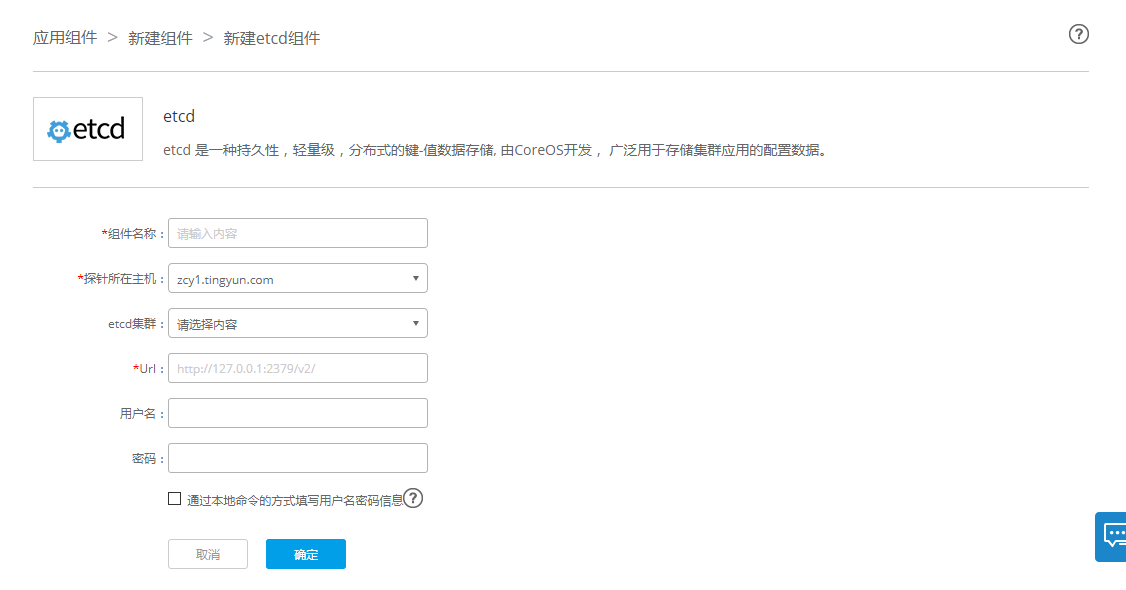Open the help icon at top right
This screenshot has height=590, width=1126.
coord(1078,34)
